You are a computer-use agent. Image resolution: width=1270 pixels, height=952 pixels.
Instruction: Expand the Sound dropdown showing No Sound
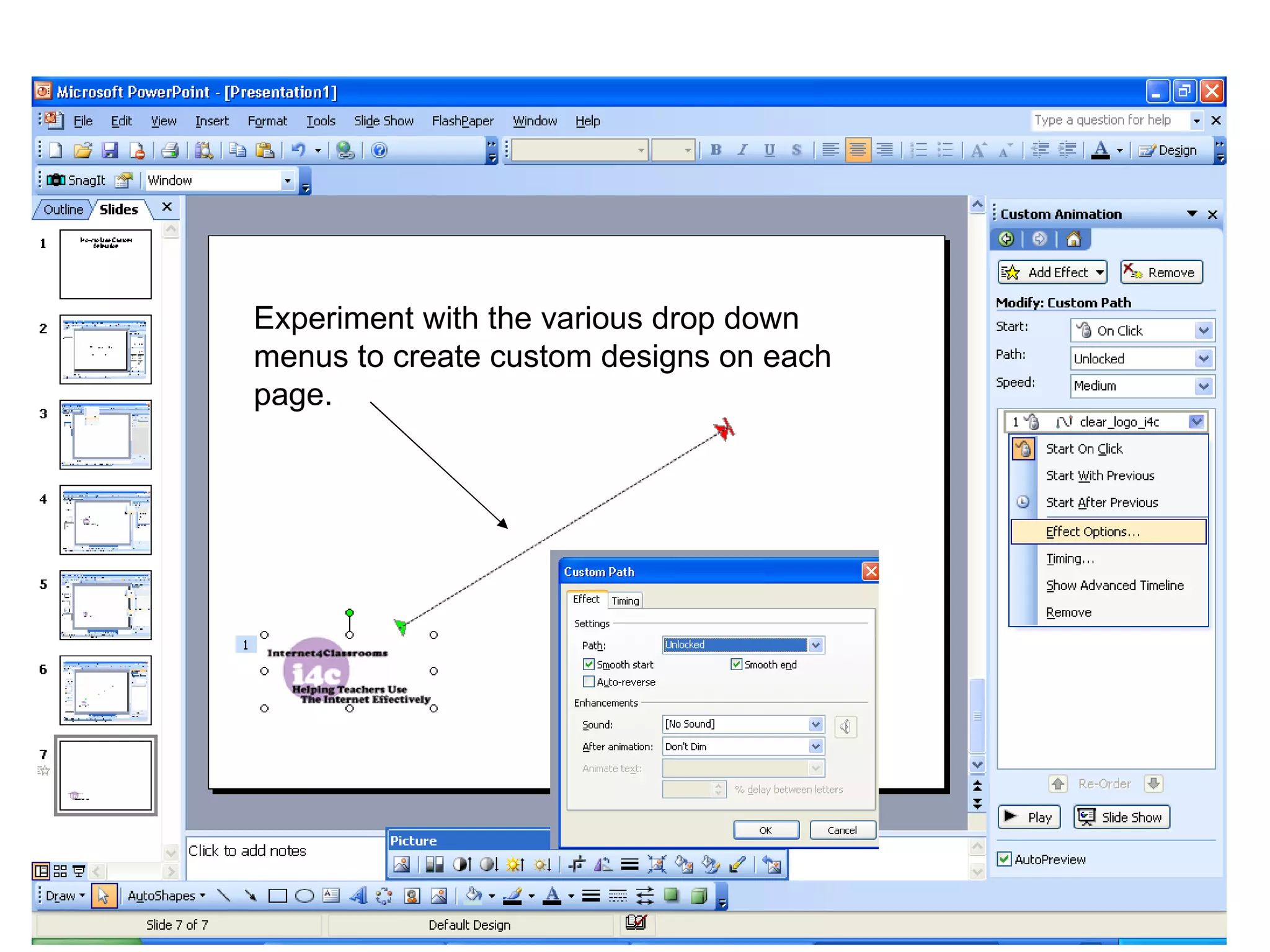pyautogui.click(x=815, y=724)
